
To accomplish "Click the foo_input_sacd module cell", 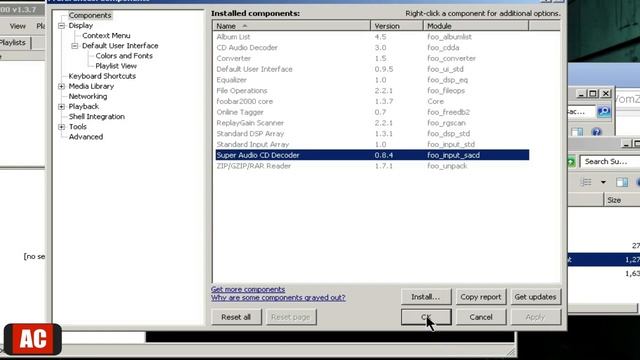I will tap(453, 155).
